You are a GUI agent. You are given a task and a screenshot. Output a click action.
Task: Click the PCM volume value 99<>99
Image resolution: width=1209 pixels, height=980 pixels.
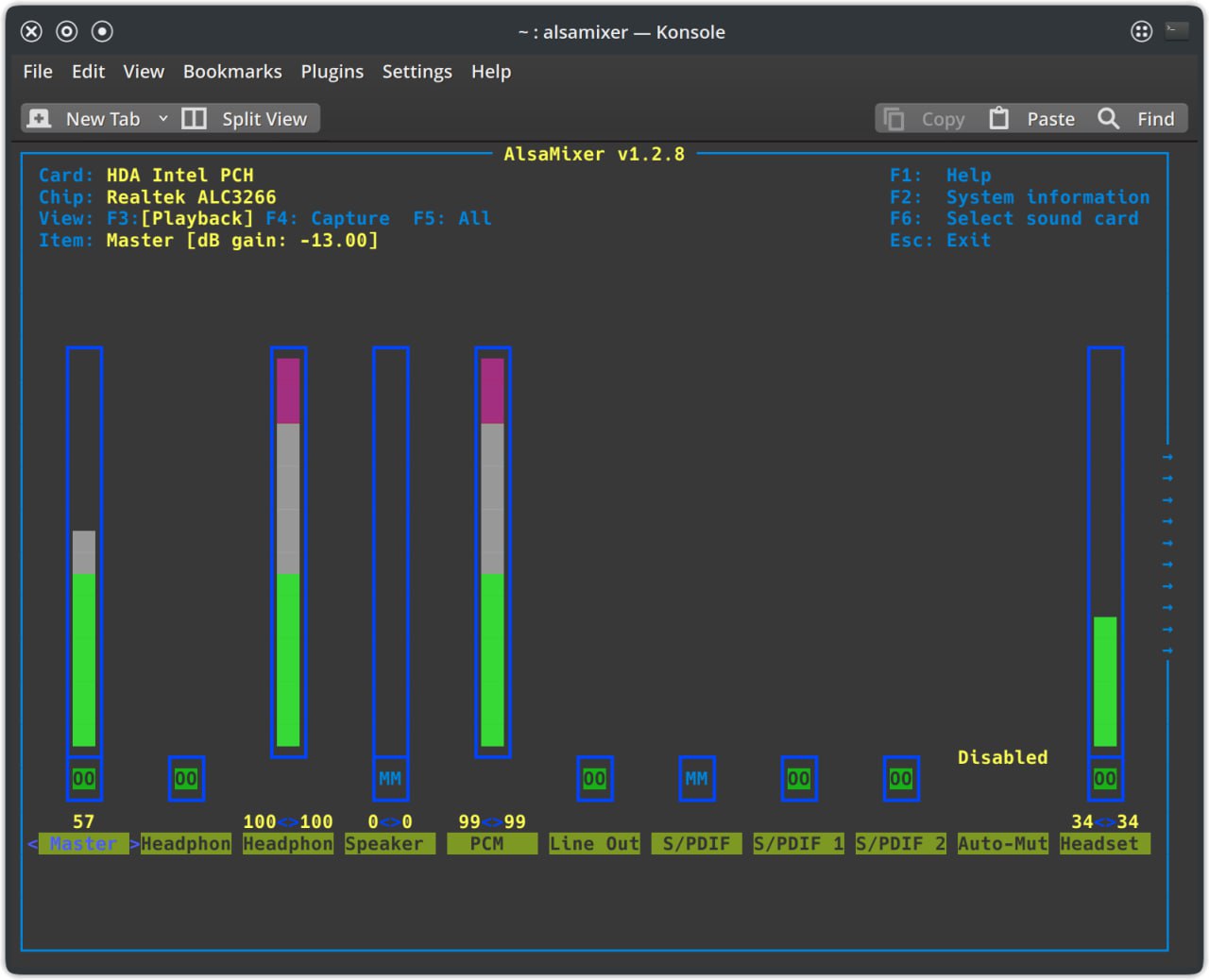coord(492,822)
